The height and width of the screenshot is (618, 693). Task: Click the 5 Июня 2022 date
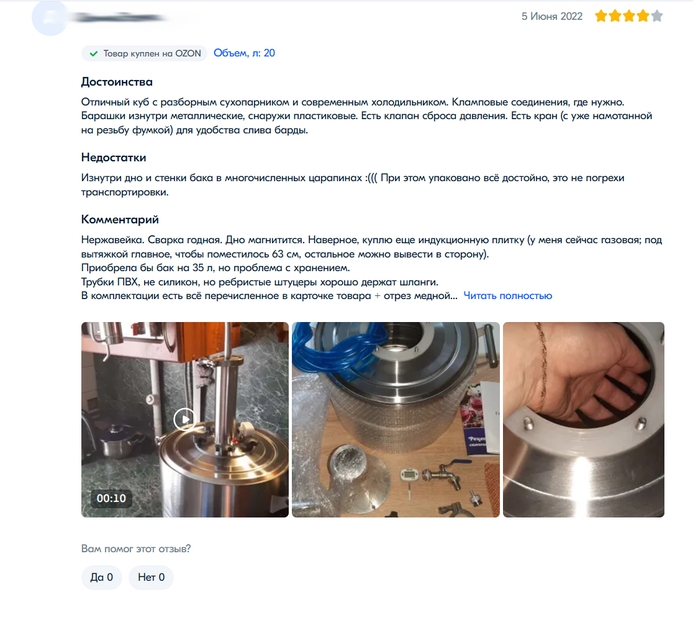pyautogui.click(x=552, y=16)
